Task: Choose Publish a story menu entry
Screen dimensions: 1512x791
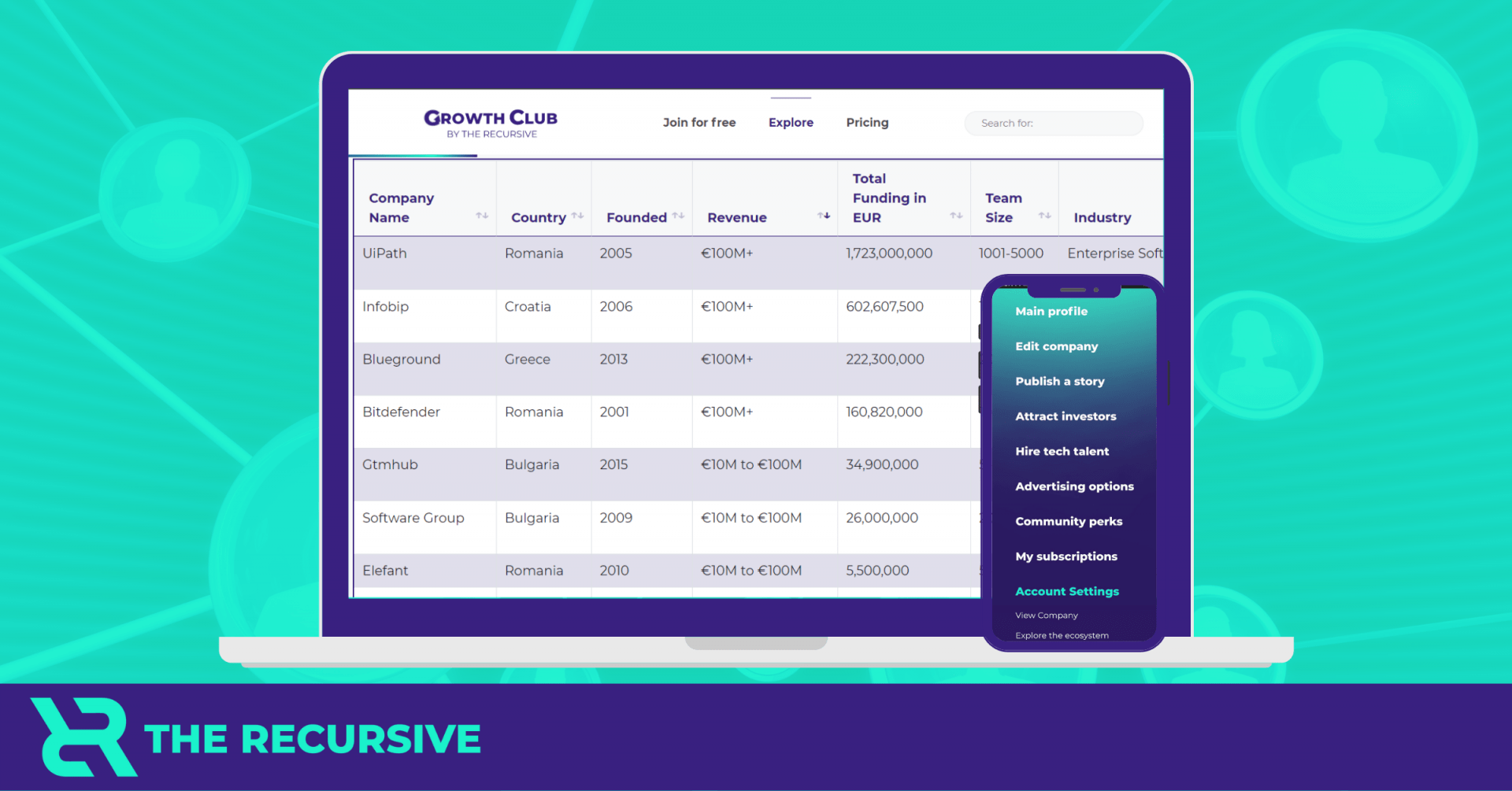Action: click(x=1059, y=381)
